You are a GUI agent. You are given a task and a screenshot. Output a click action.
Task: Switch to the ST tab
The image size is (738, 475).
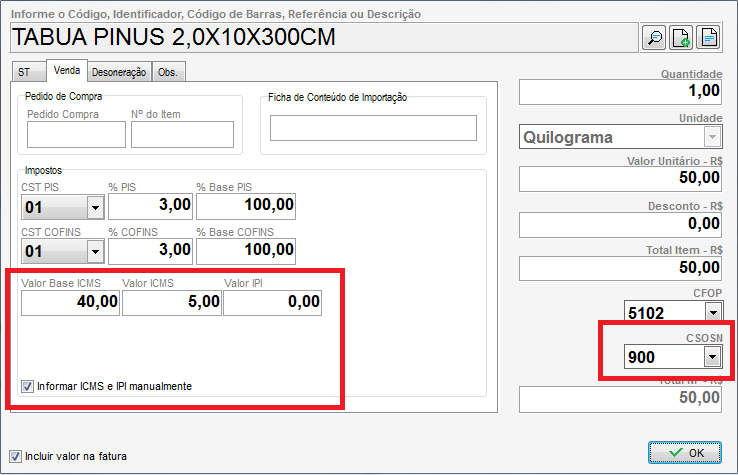pyautogui.click(x=25, y=72)
